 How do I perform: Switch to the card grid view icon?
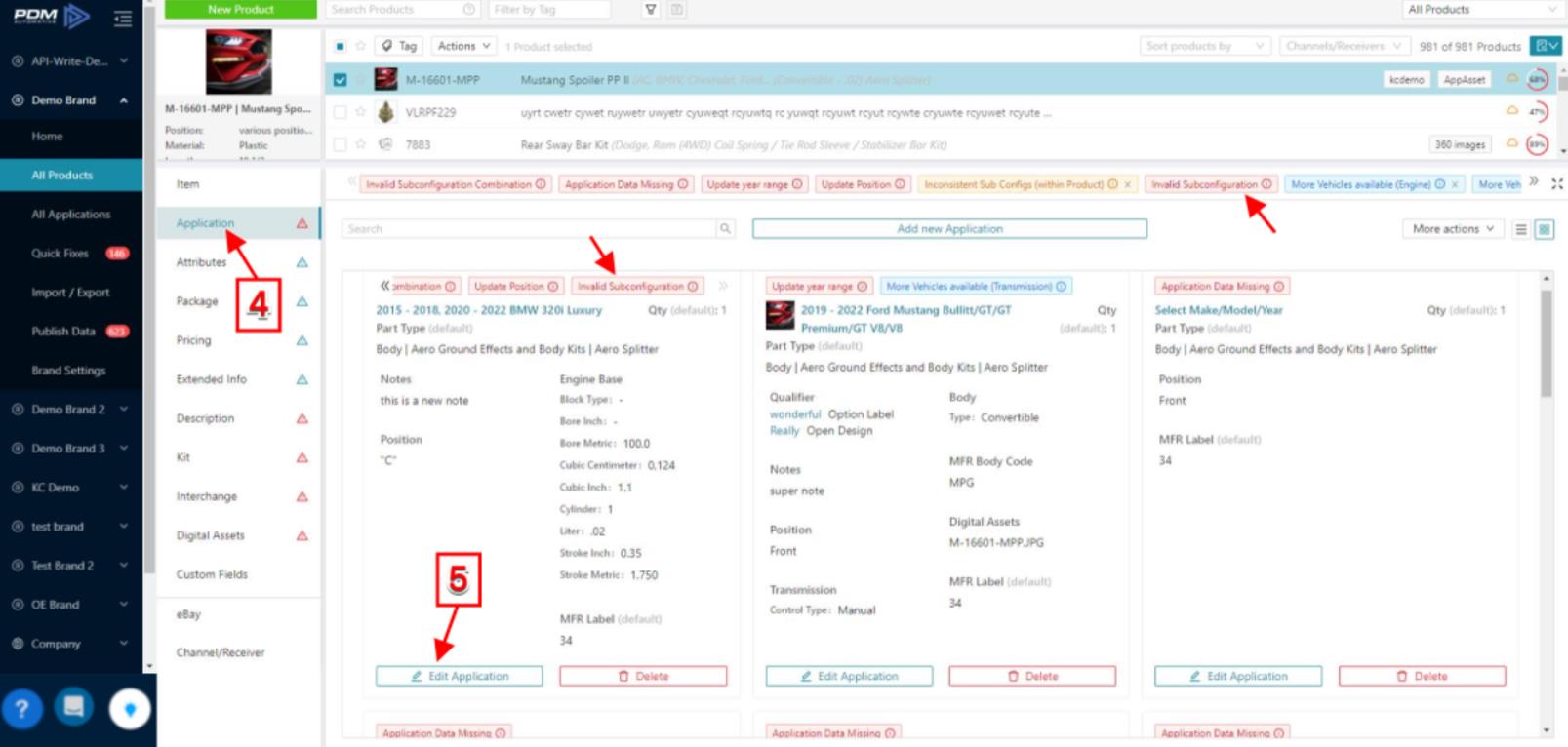point(1544,230)
